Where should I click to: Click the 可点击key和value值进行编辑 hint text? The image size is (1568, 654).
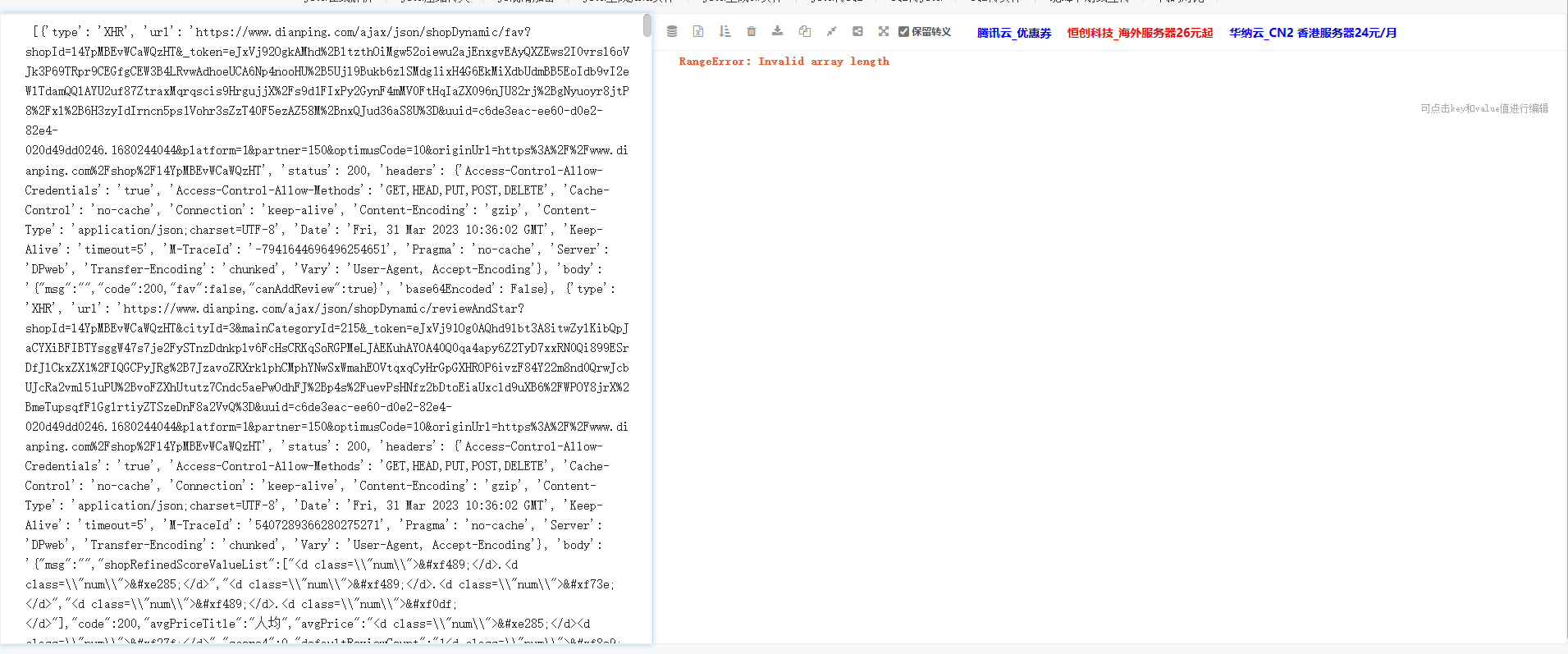click(x=1484, y=108)
